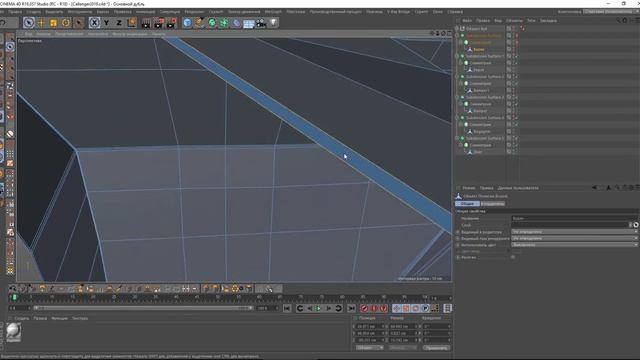Click the position X value field
The image size is (640, 360).
point(369,327)
